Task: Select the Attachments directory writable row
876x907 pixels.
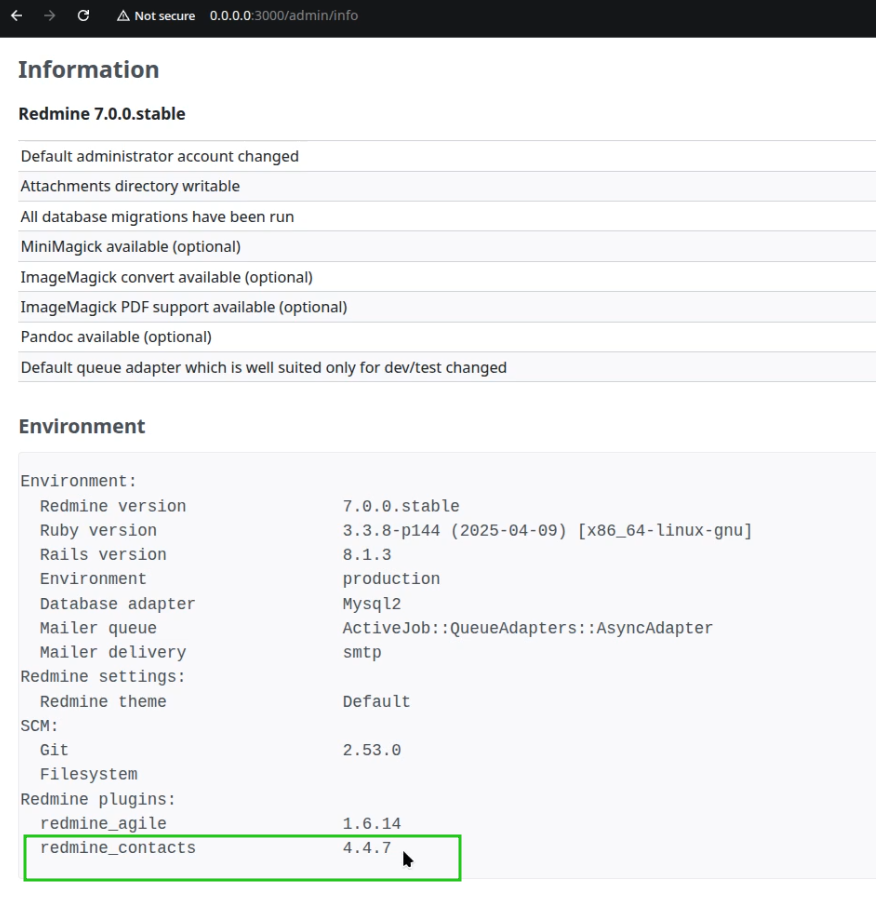Action: (447, 186)
